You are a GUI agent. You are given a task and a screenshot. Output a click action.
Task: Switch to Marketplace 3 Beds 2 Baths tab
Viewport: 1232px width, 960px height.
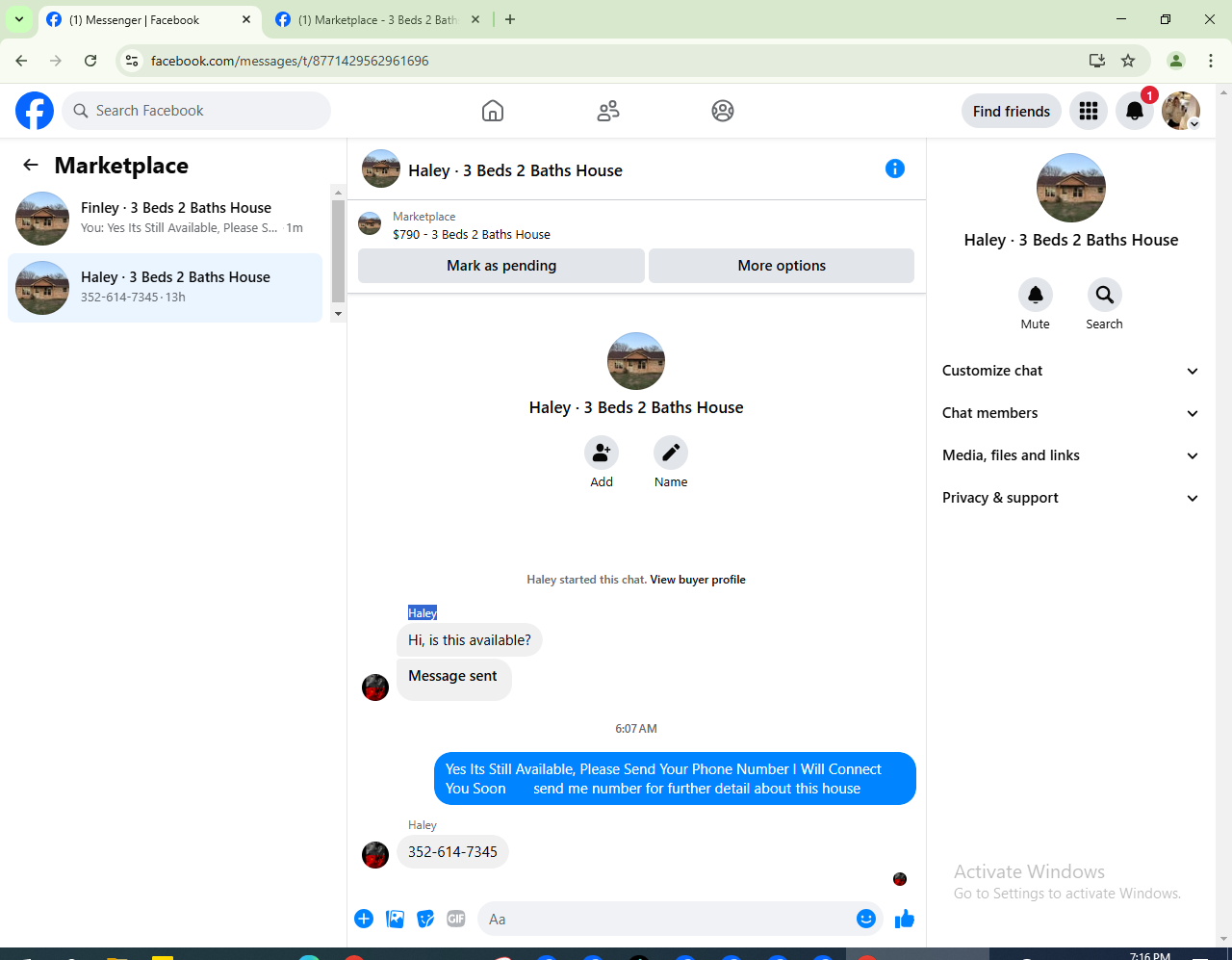point(377,19)
